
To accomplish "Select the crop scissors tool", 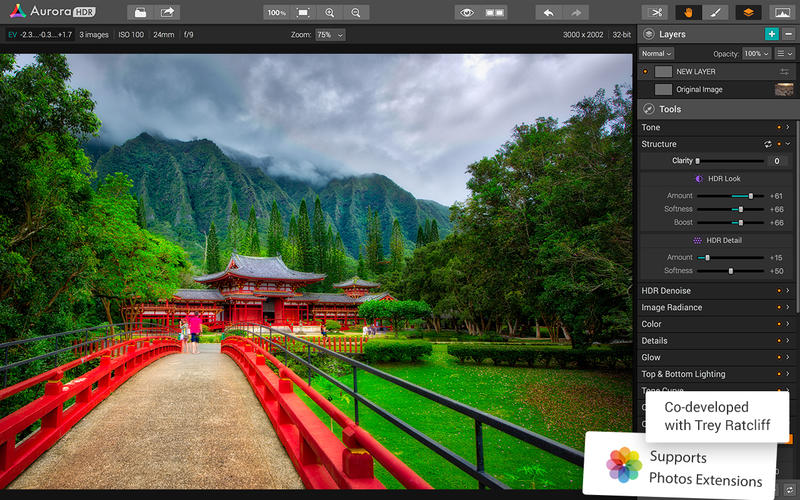I will [x=657, y=12].
